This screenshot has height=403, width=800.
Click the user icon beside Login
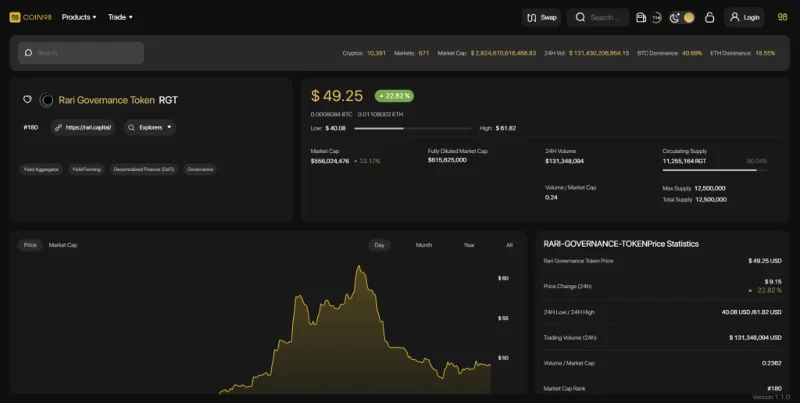tap(734, 17)
